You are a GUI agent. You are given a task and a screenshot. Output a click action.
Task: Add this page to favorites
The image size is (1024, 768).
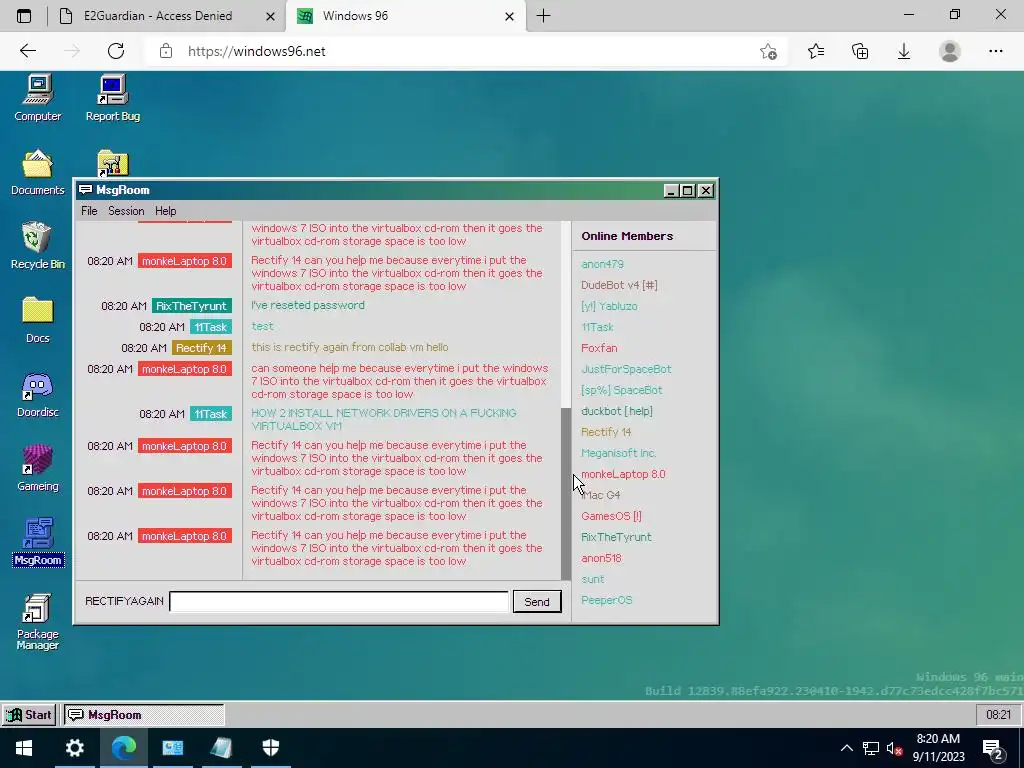click(x=769, y=51)
